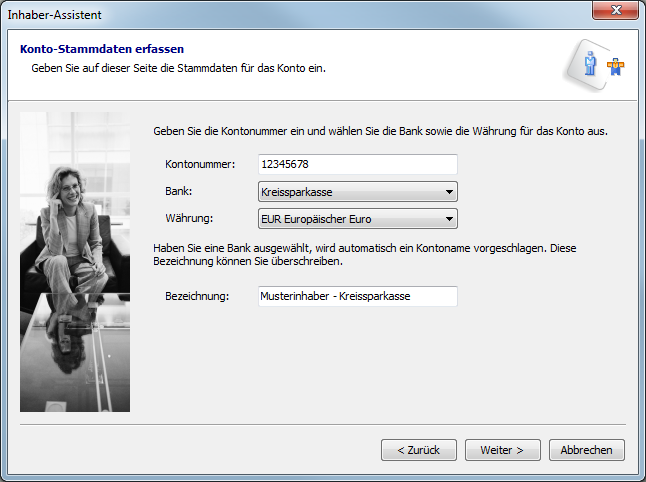Click into the Bezeichnung text field
This screenshot has height=482, width=646.
click(x=357, y=296)
